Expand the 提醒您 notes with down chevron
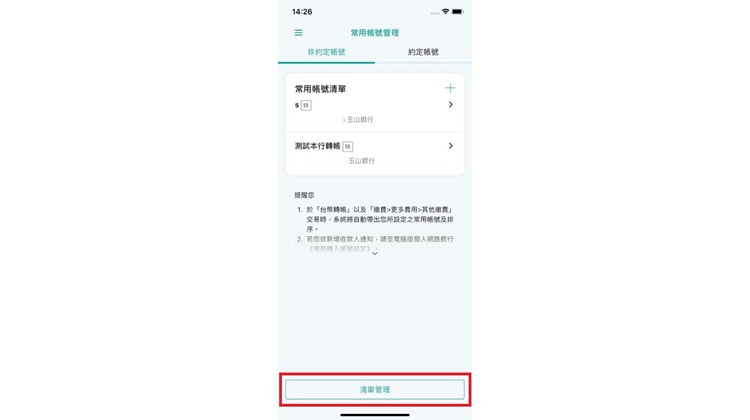This screenshot has width=750, height=420. [375, 254]
